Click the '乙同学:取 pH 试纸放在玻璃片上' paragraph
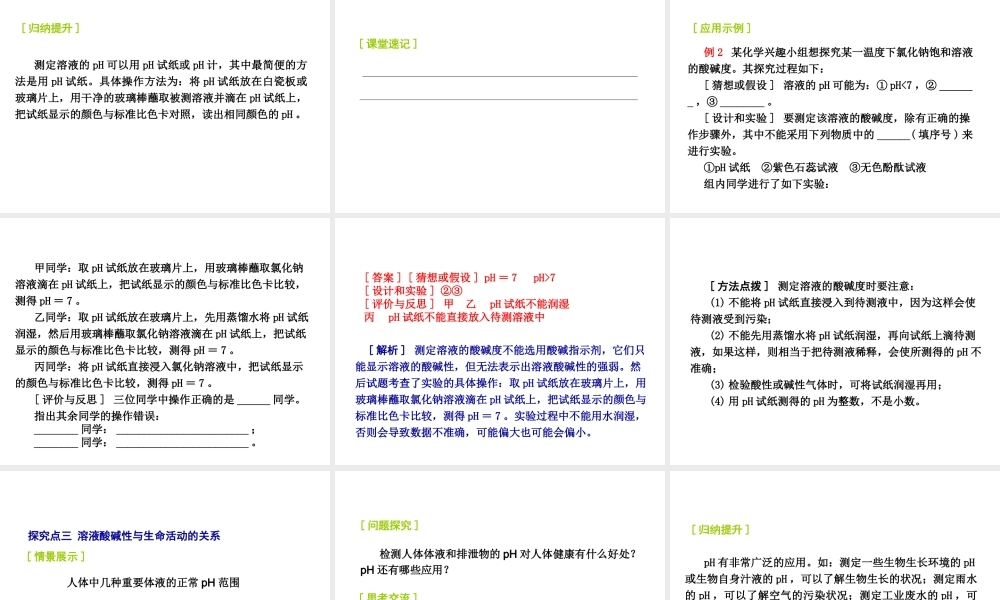The image size is (1000, 600). [162, 333]
